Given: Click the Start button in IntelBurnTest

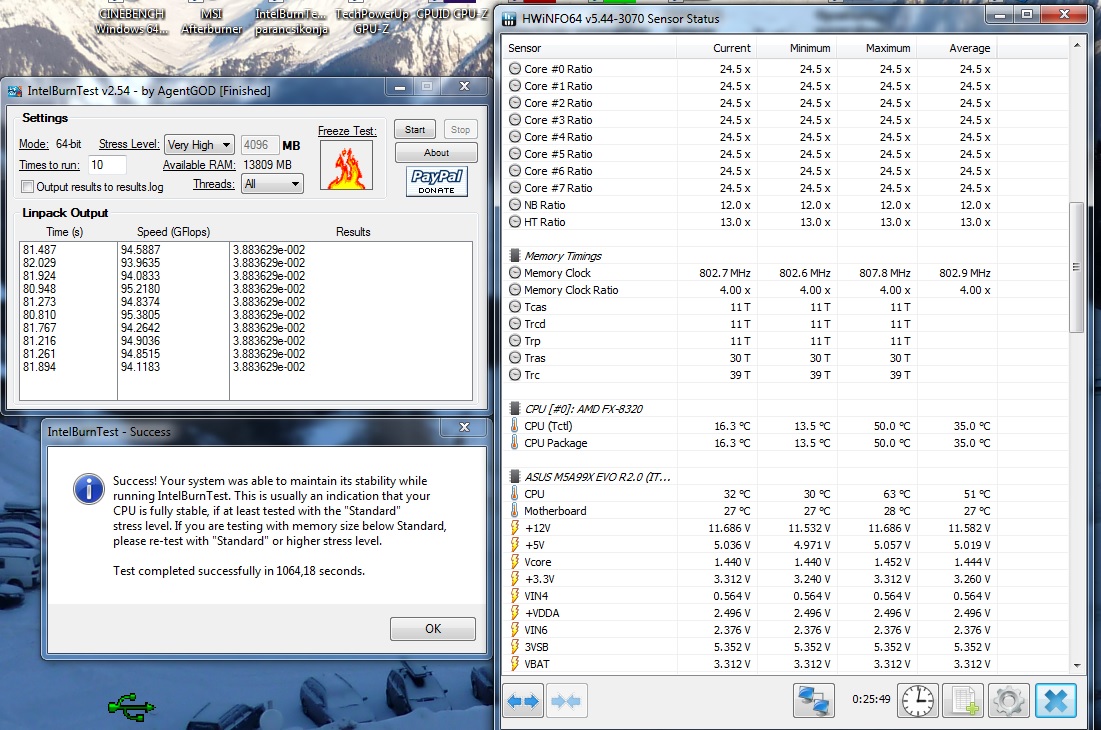Looking at the screenshot, I should [415, 130].
